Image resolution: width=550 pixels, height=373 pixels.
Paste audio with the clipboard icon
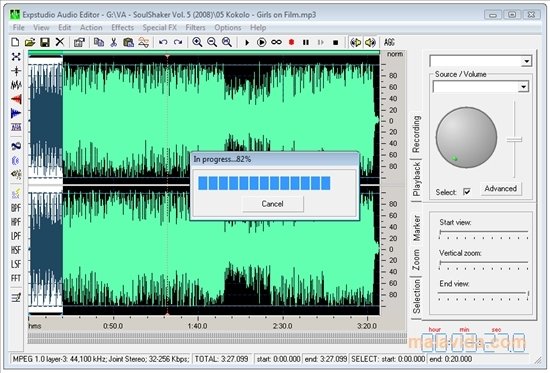tap(128, 42)
